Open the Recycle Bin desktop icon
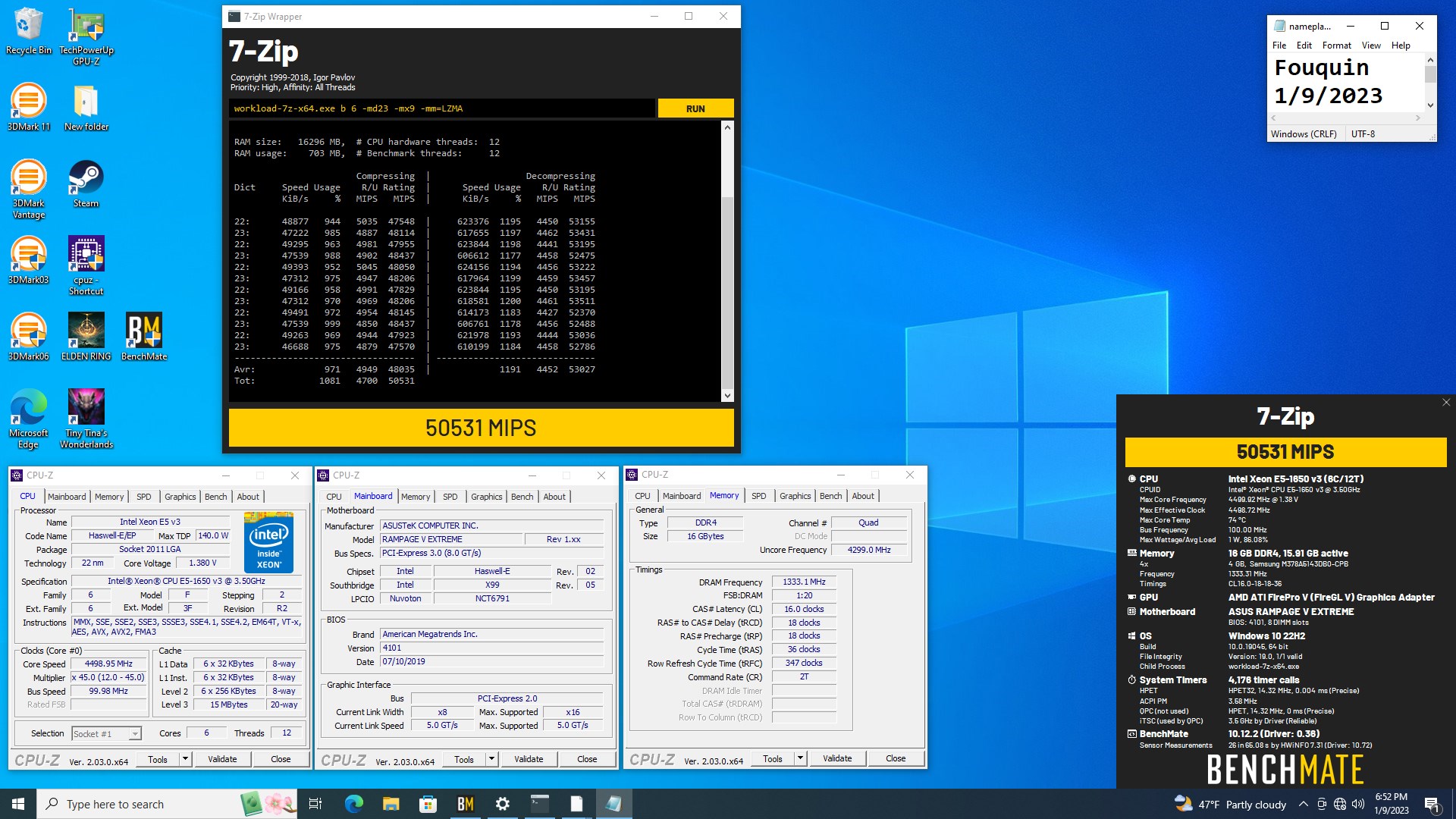The image size is (1456, 819). [28, 30]
